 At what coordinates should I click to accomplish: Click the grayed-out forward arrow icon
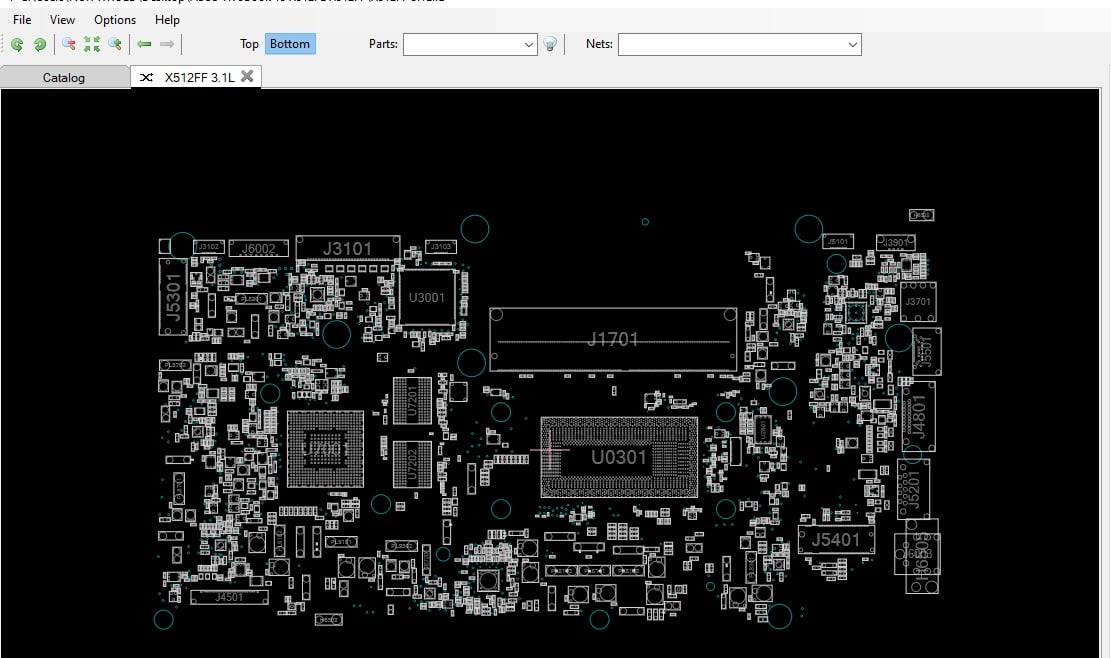pos(167,44)
